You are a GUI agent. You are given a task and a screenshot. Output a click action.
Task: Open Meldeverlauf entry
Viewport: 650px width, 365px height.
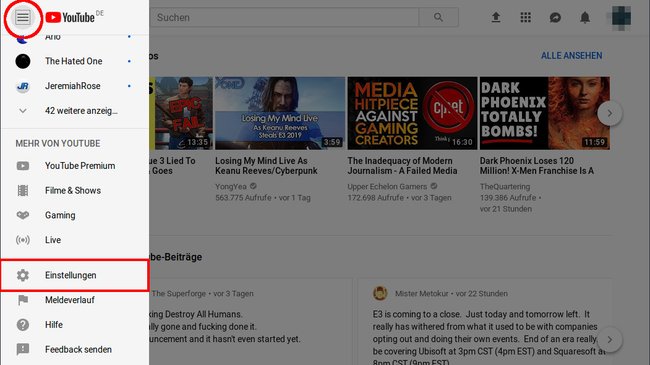point(75,300)
